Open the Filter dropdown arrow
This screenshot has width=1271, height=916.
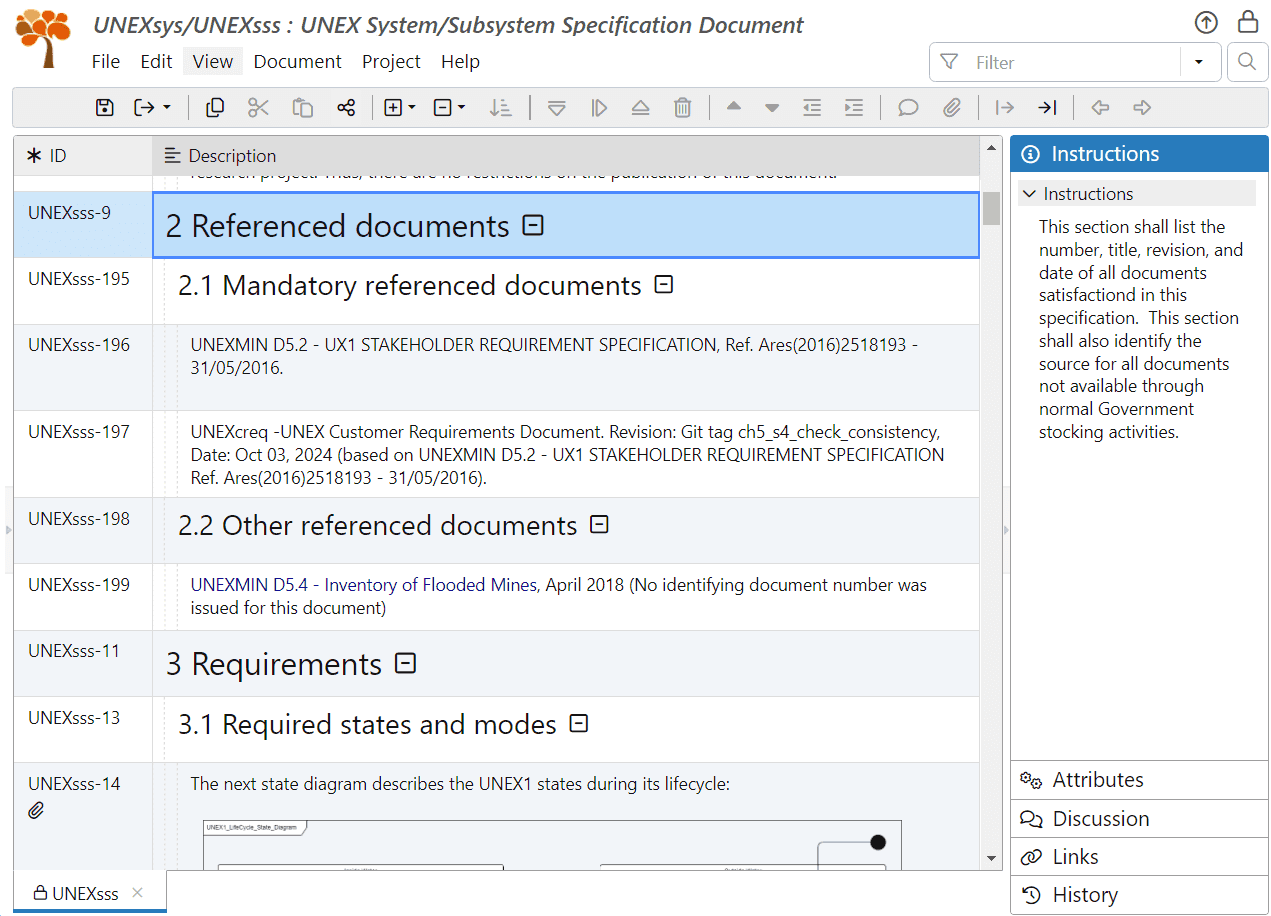1199,62
